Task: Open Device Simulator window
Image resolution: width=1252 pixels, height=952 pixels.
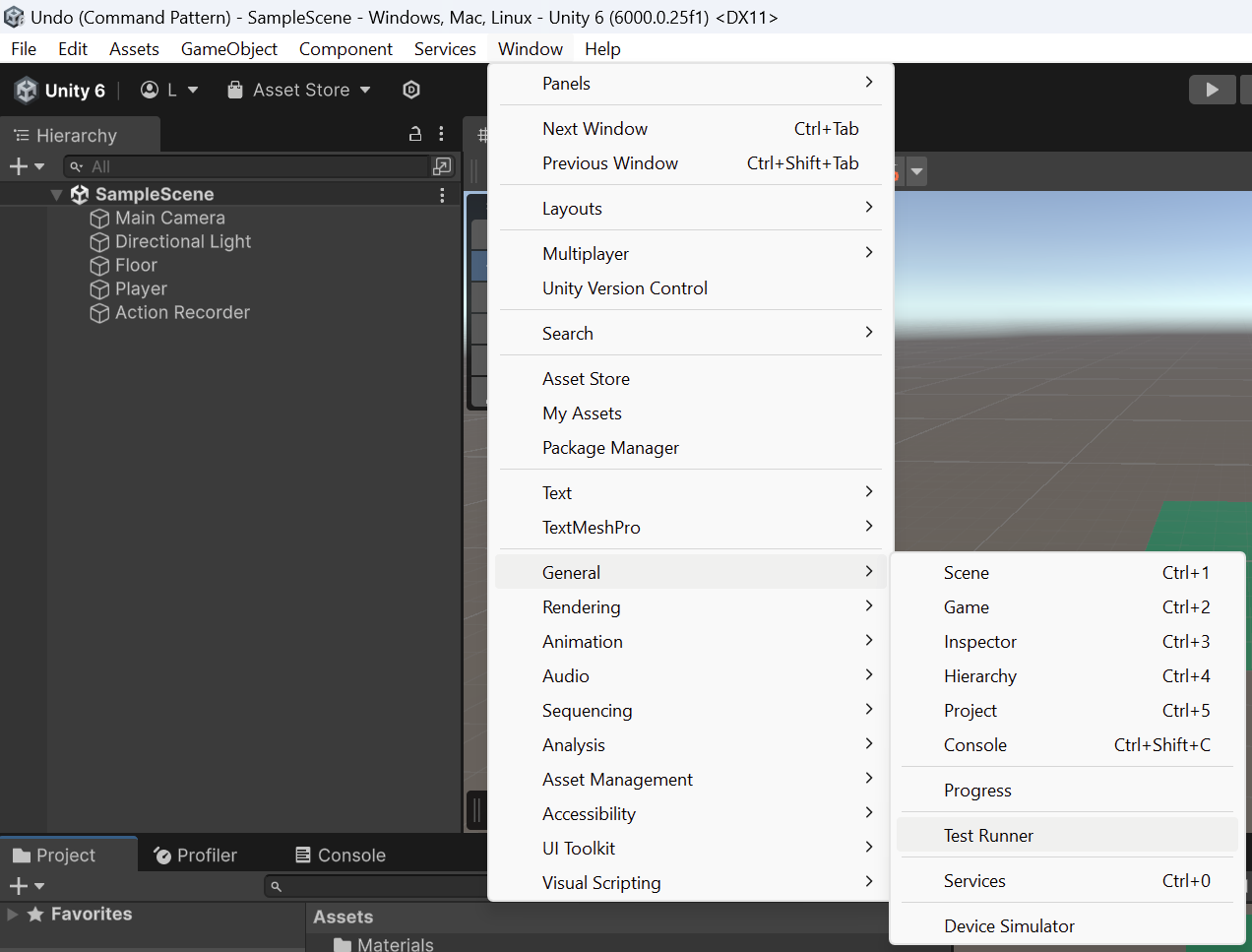Action: (x=1068, y=926)
